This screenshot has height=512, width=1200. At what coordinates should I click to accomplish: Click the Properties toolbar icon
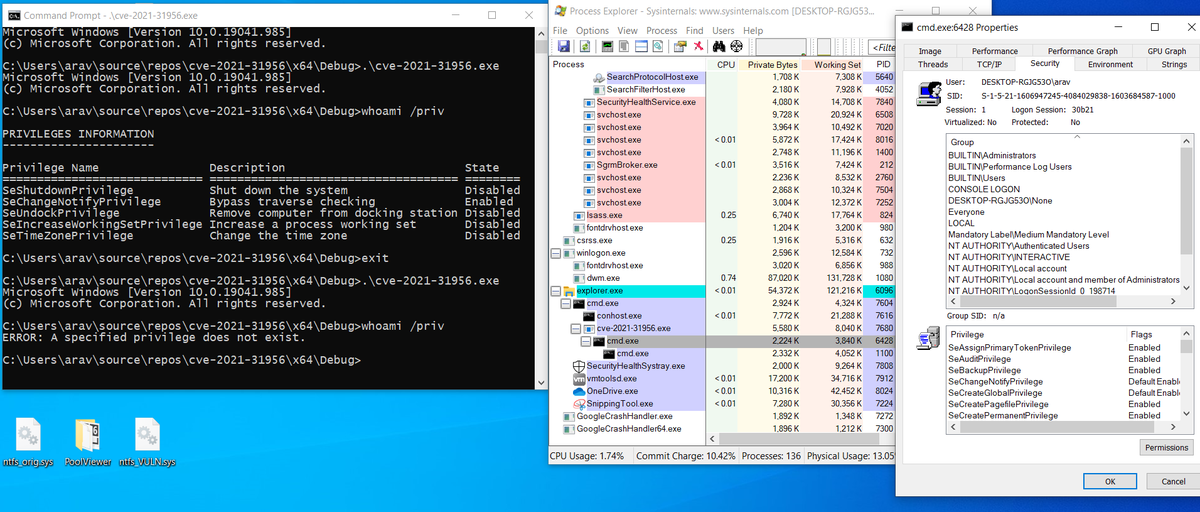tap(680, 46)
